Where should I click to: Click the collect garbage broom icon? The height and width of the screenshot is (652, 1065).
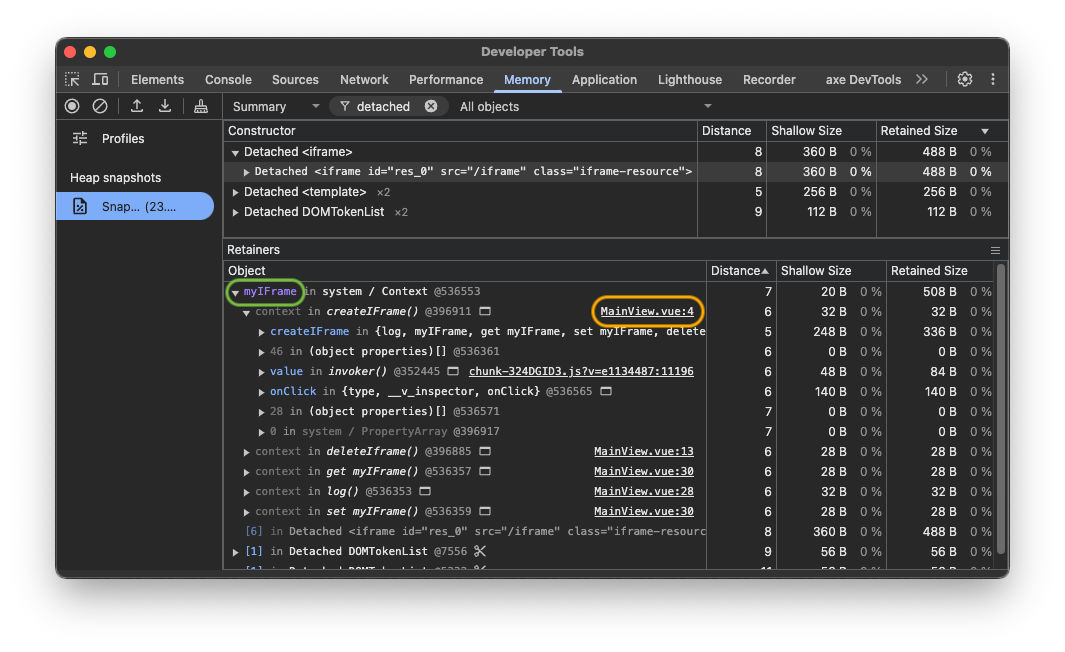200,106
